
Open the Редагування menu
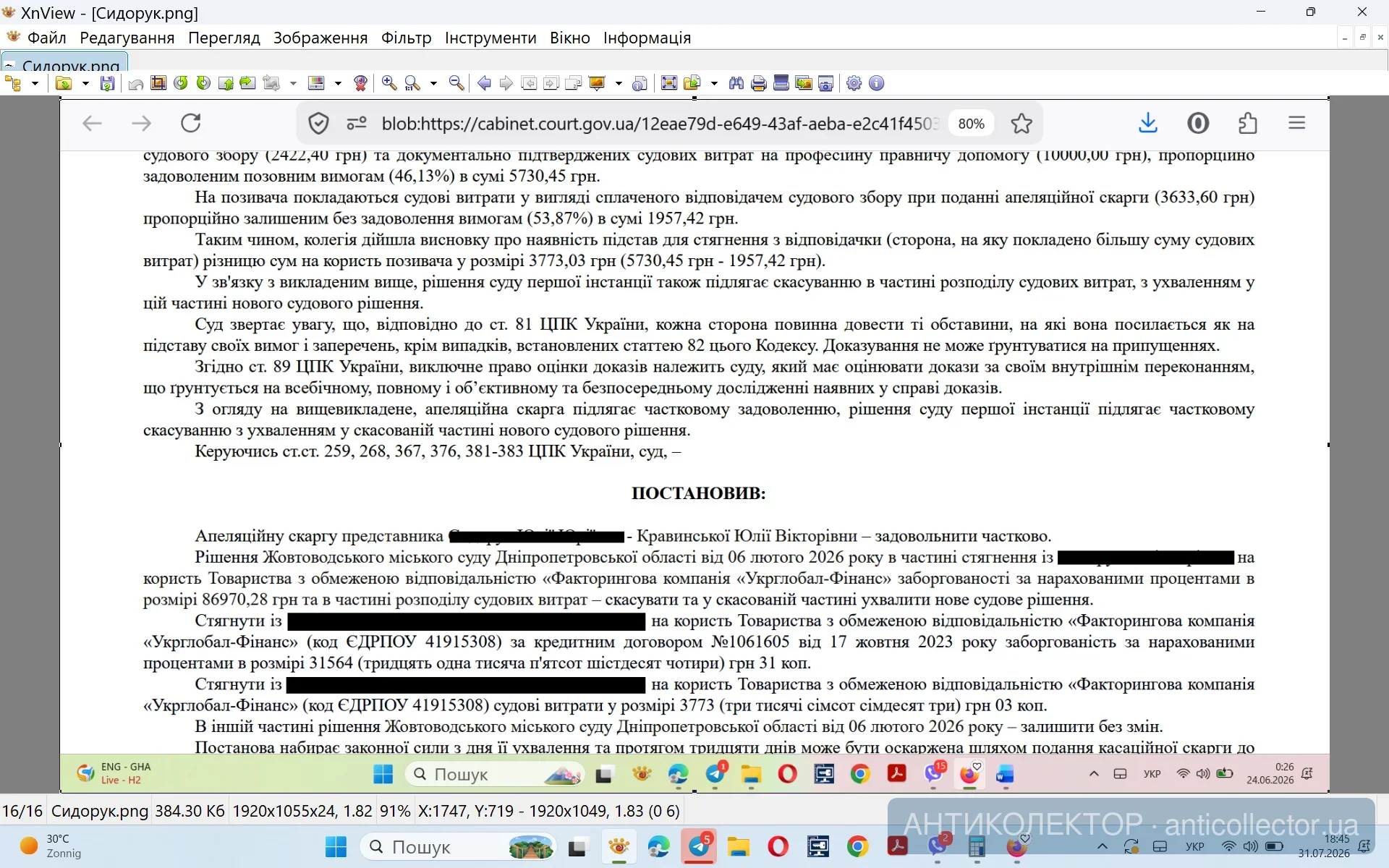pyautogui.click(x=127, y=38)
